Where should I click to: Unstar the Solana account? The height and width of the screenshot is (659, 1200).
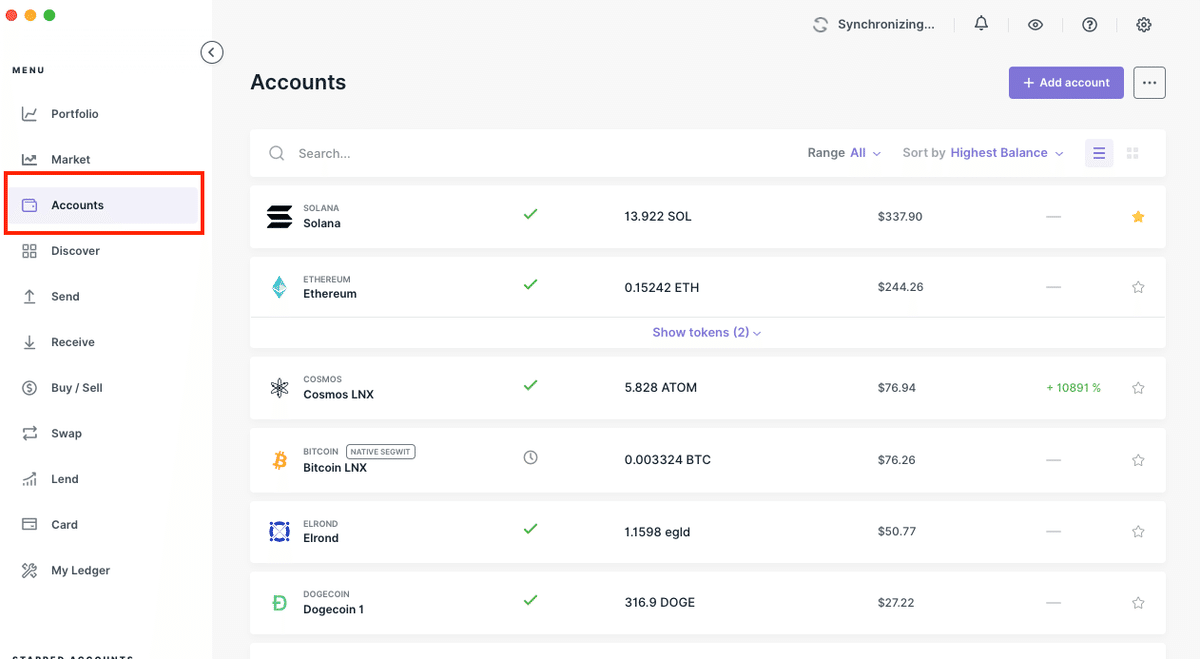click(1138, 217)
